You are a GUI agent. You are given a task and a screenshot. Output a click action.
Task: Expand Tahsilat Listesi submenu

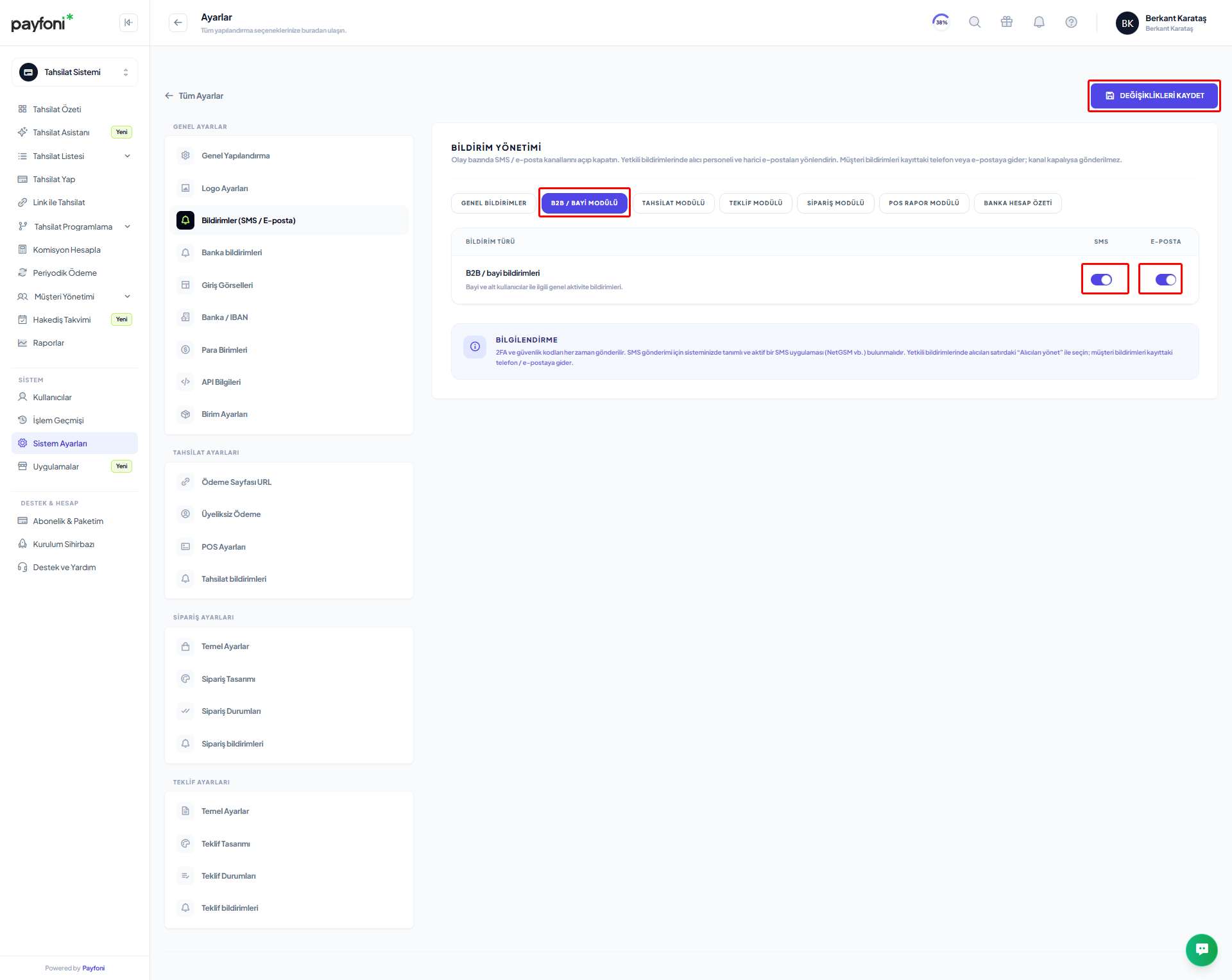(x=74, y=156)
